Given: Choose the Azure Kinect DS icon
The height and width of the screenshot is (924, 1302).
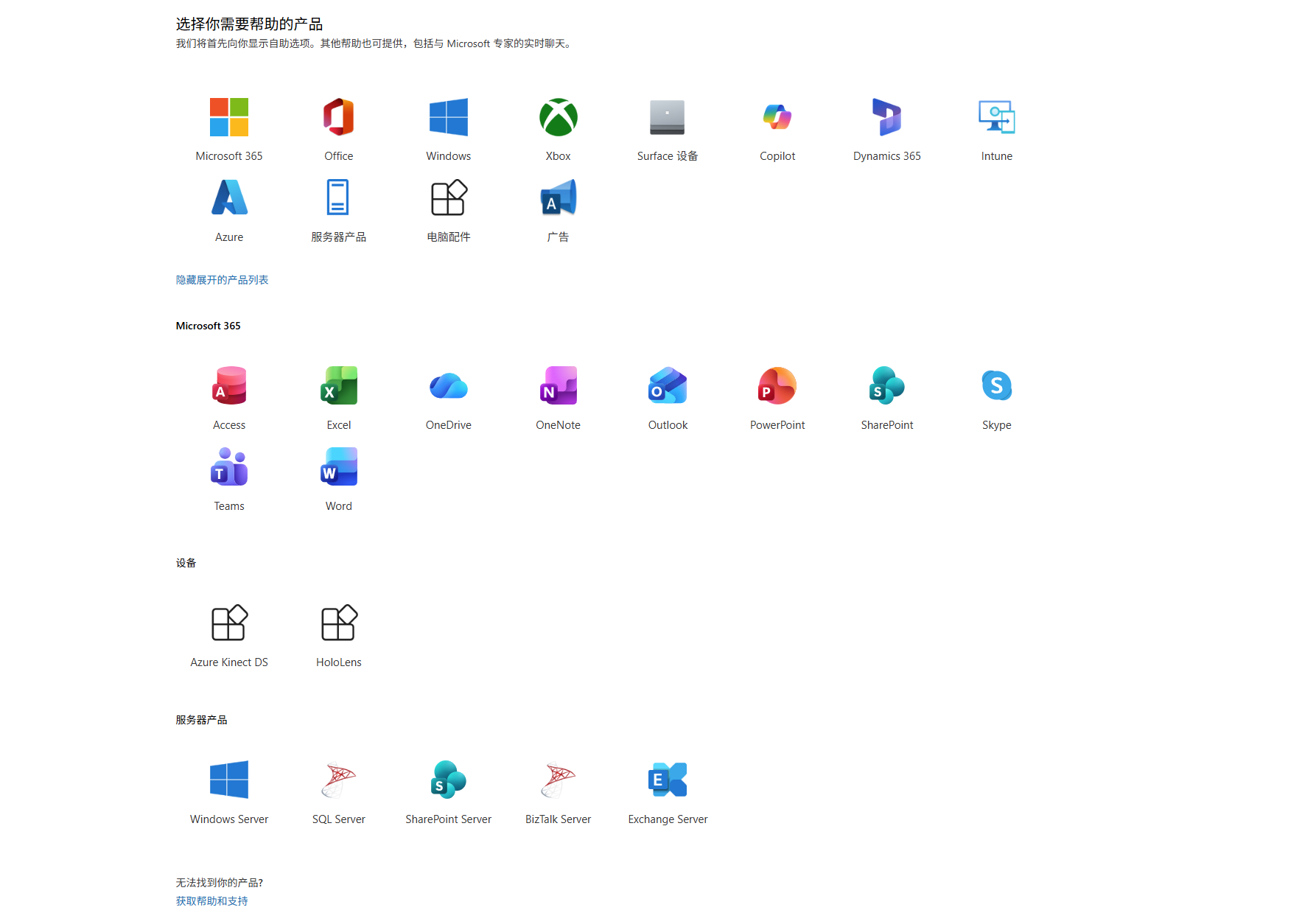Looking at the screenshot, I should pyautogui.click(x=229, y=623).
